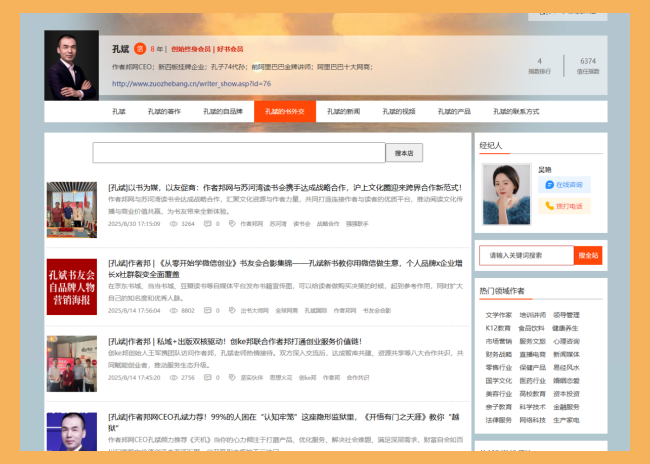Click the comment icon on first article
650x464 pixels.
point(207,224)
